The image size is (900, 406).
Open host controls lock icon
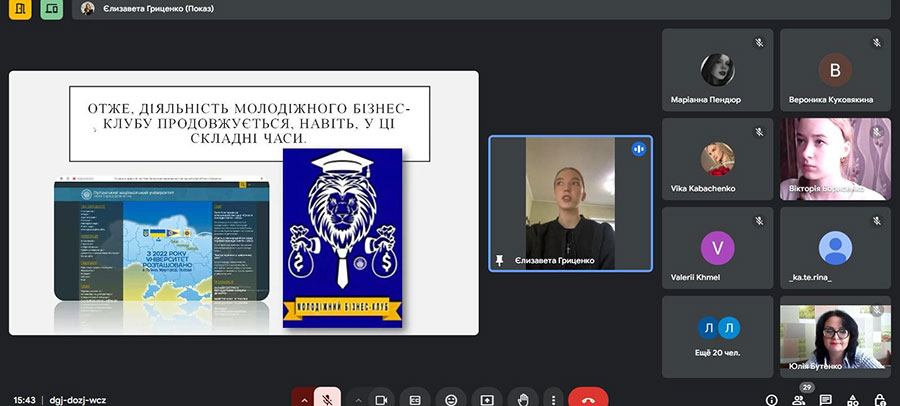tap(880, 400)
